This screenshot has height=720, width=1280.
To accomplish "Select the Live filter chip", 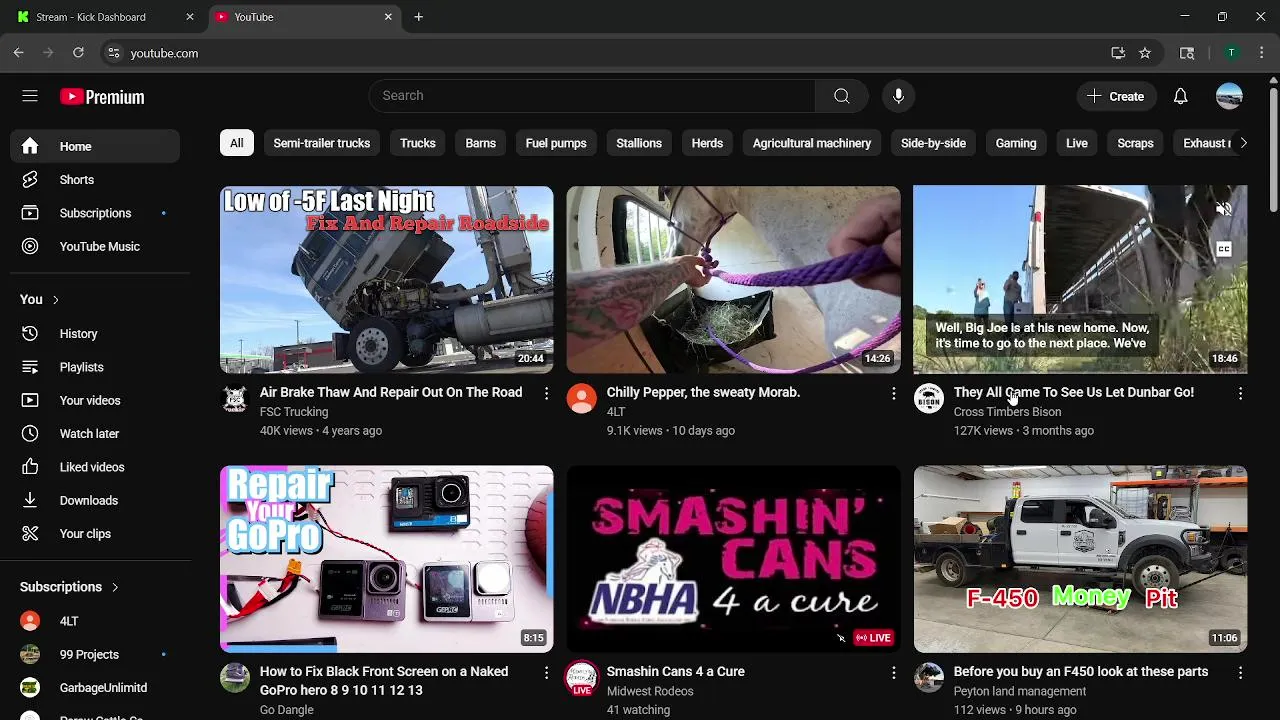I will pyautogui.click(x=1077, y=143).
